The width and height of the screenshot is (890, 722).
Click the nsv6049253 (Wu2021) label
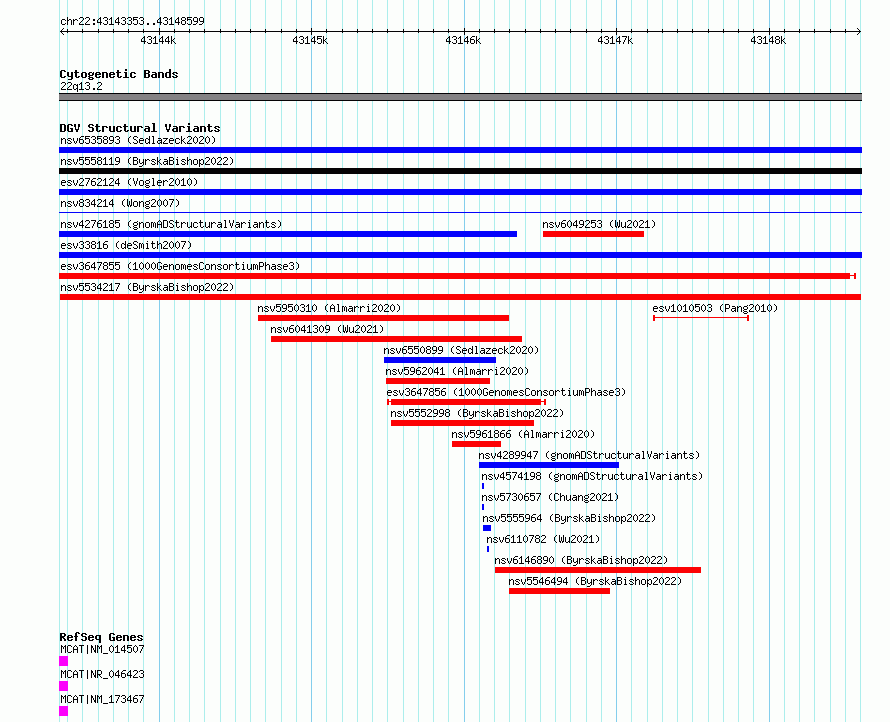[x=599, y=224]
